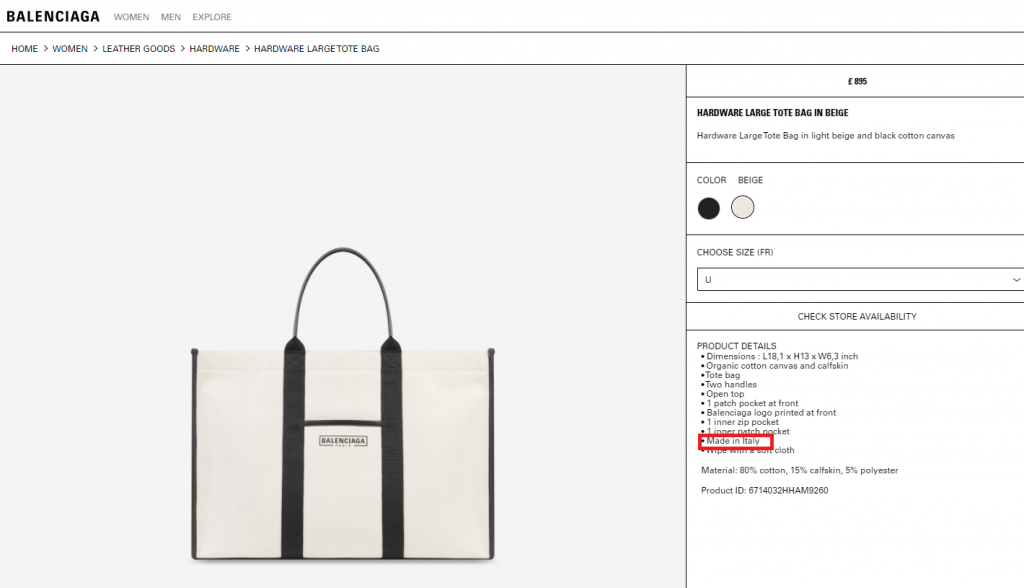Image resolution: width=1024 pixels, height=588 pixels.
Task: Open the Leather Goods breadcrumb
Action: (138, 49)
